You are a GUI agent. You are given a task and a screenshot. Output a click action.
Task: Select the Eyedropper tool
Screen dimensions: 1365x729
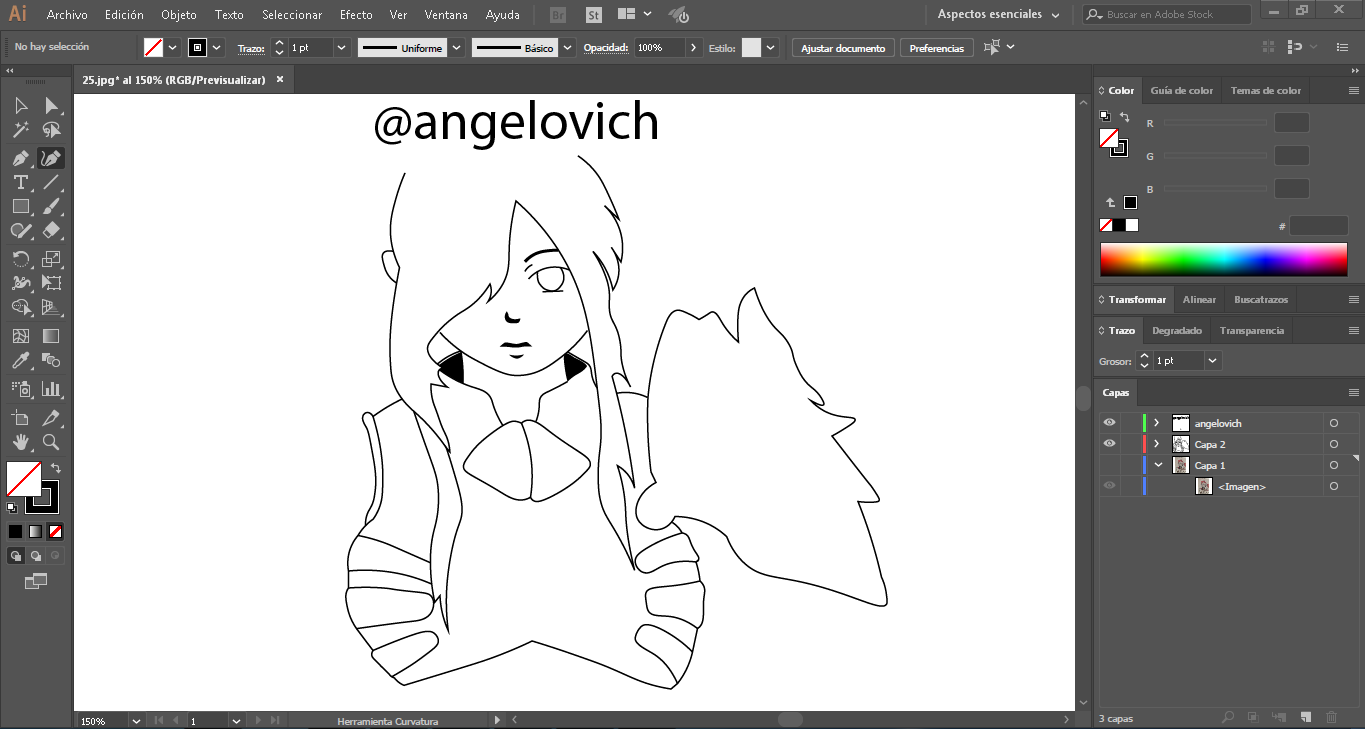(21, 360)
